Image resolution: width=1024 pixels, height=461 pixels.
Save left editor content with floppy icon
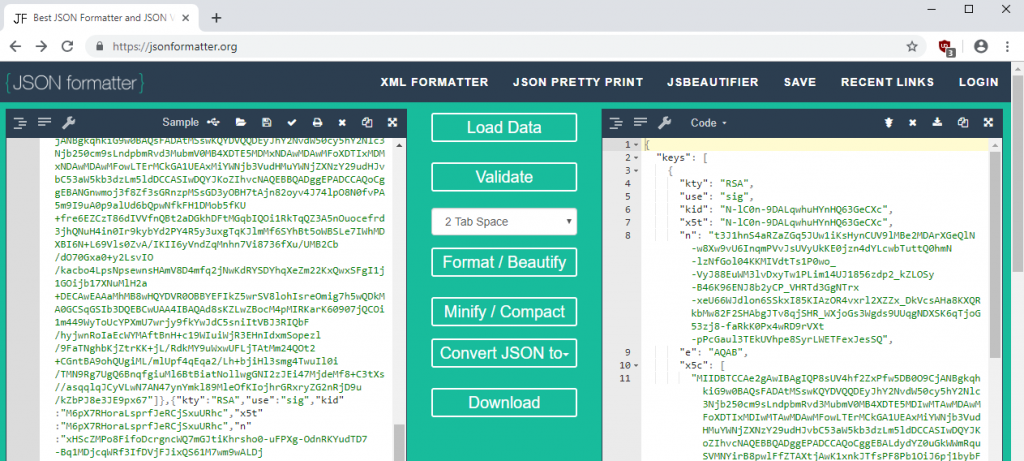(x=268, y=122)
